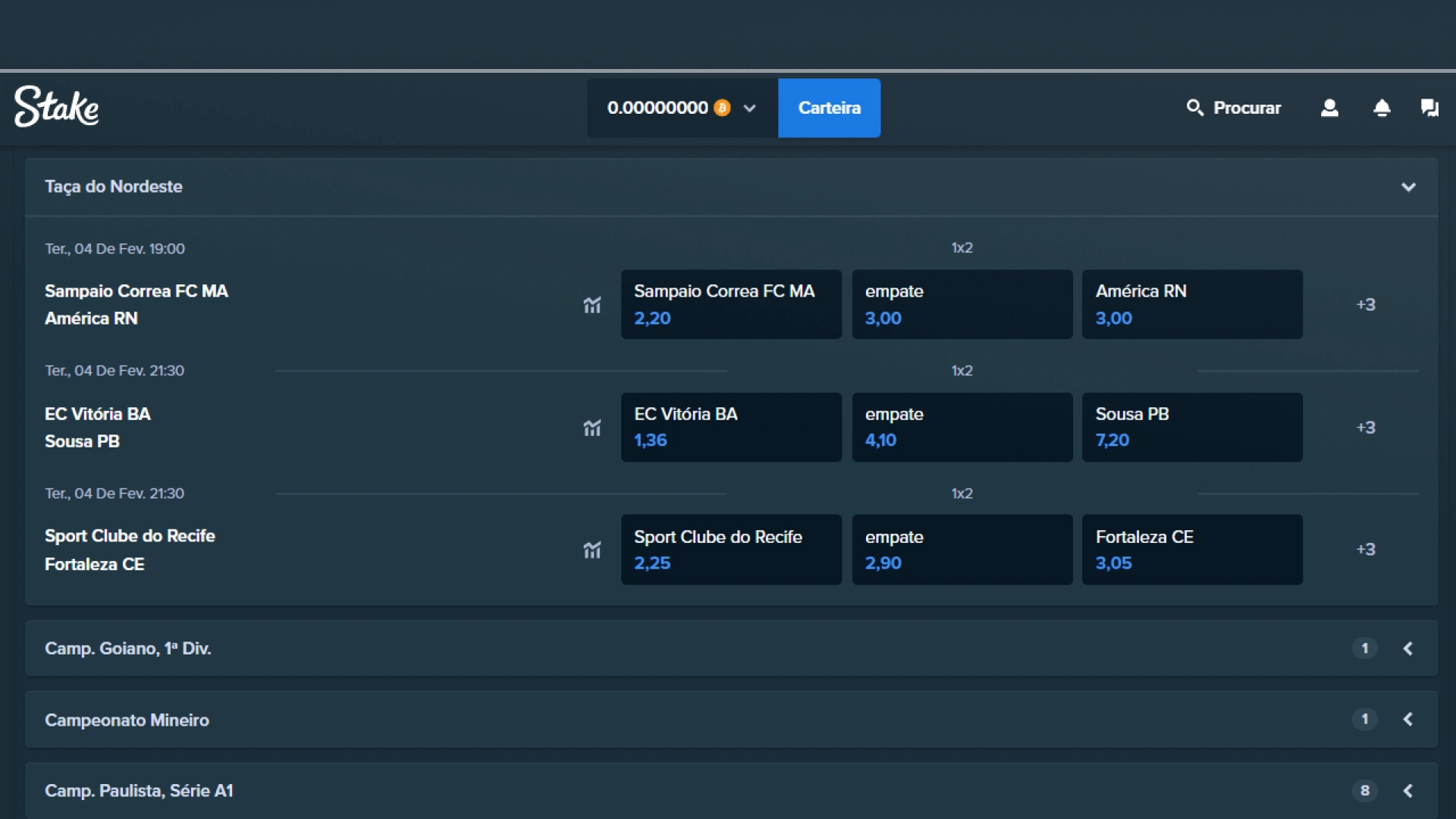Click the Sousa PB team name in match list

(x=82, y=441)
